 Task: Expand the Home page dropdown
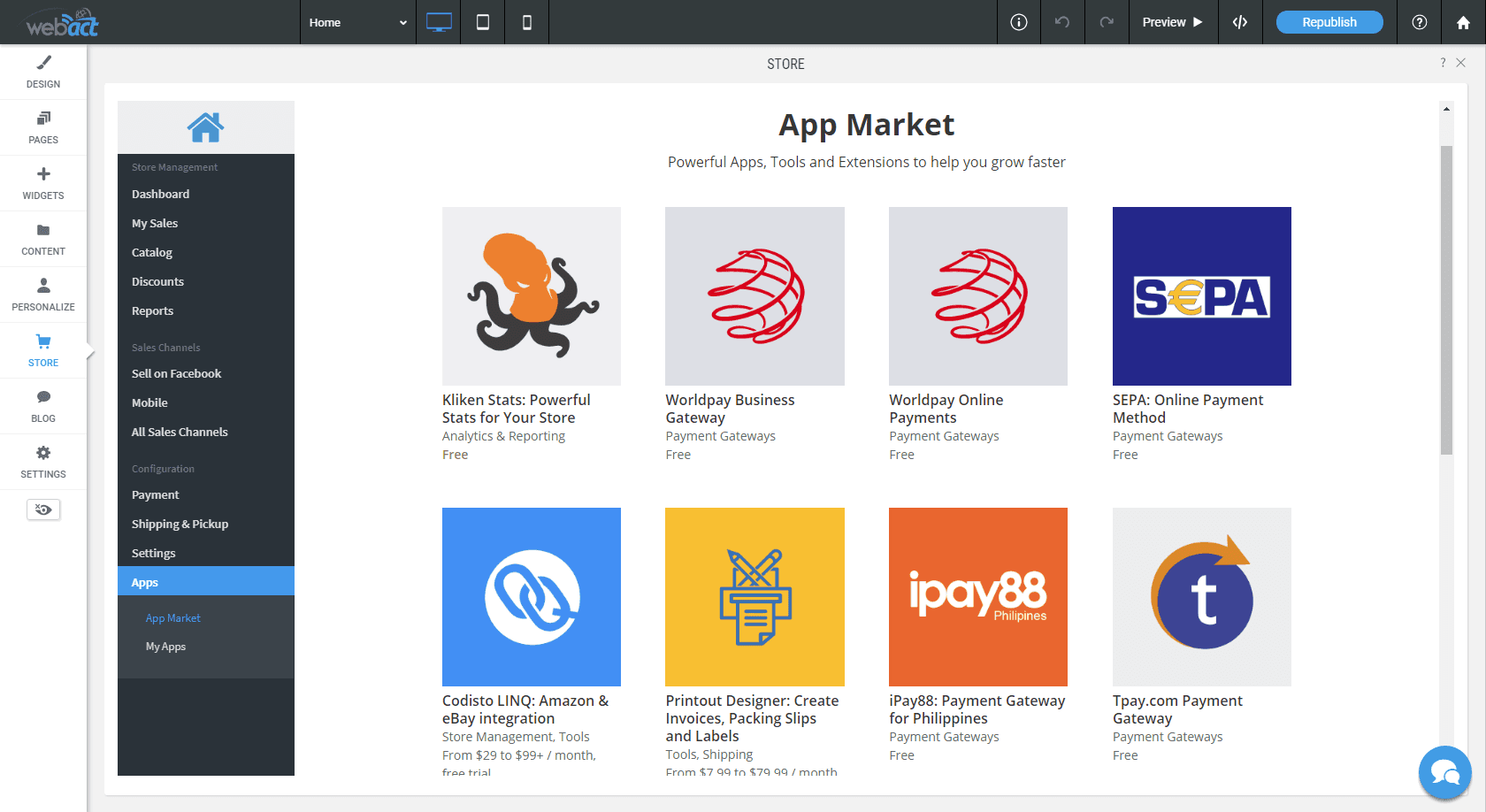click(357, 22)
